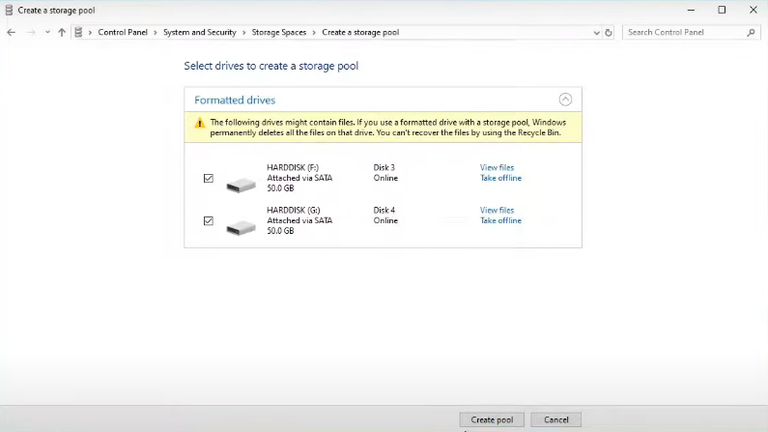Go back using the back arrow

click(x=11, y=32)
